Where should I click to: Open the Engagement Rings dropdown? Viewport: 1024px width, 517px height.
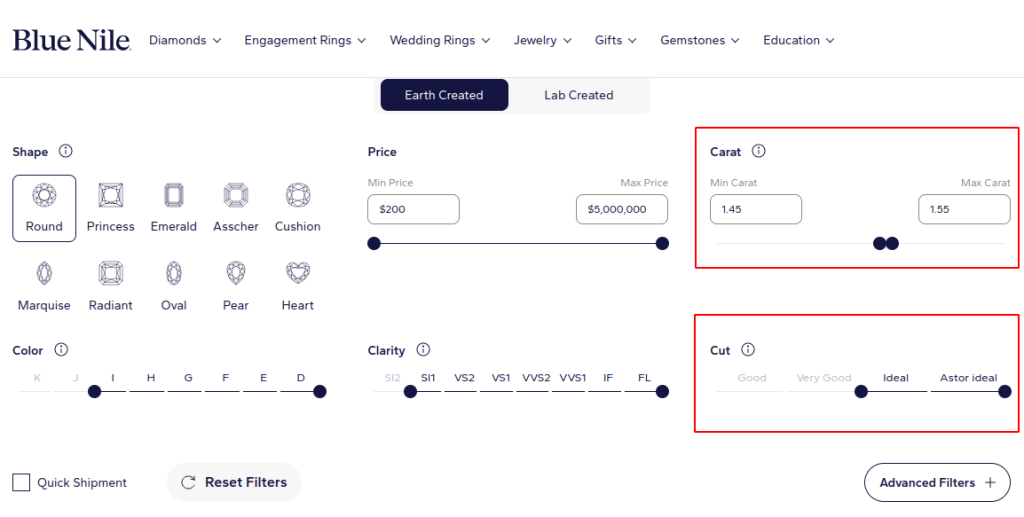point(305,40)
